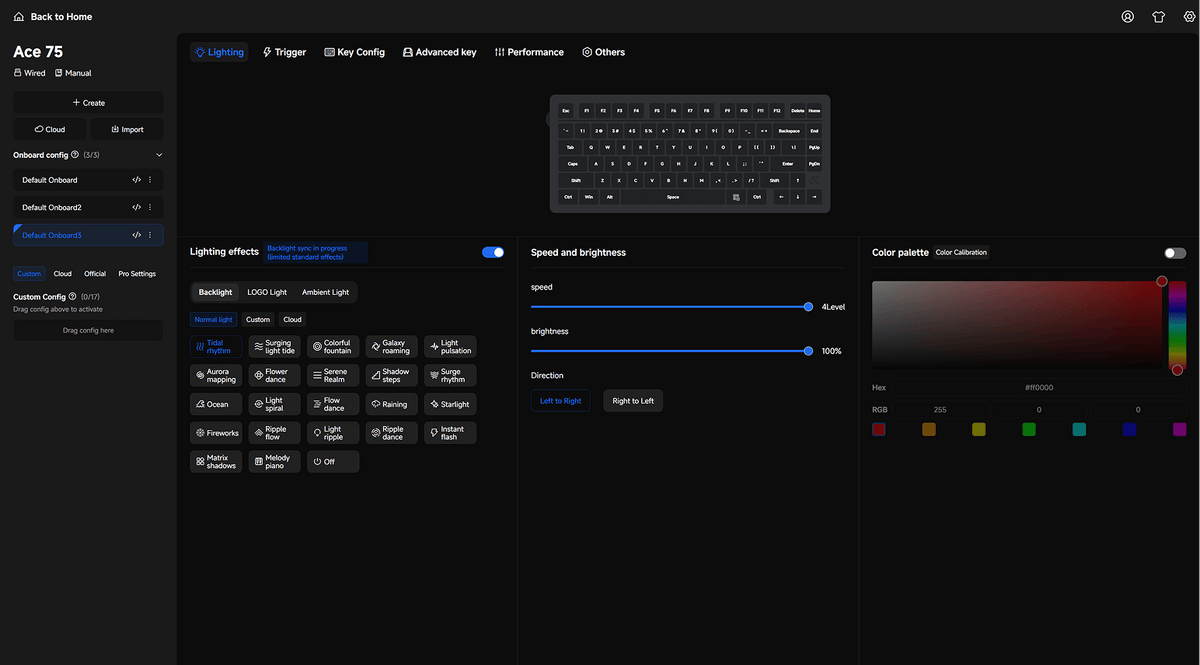Open code icon for Default Onboard2
The height and width of the screenshot is (665, 1200).
pyautogui.click(x=136, y=207)
